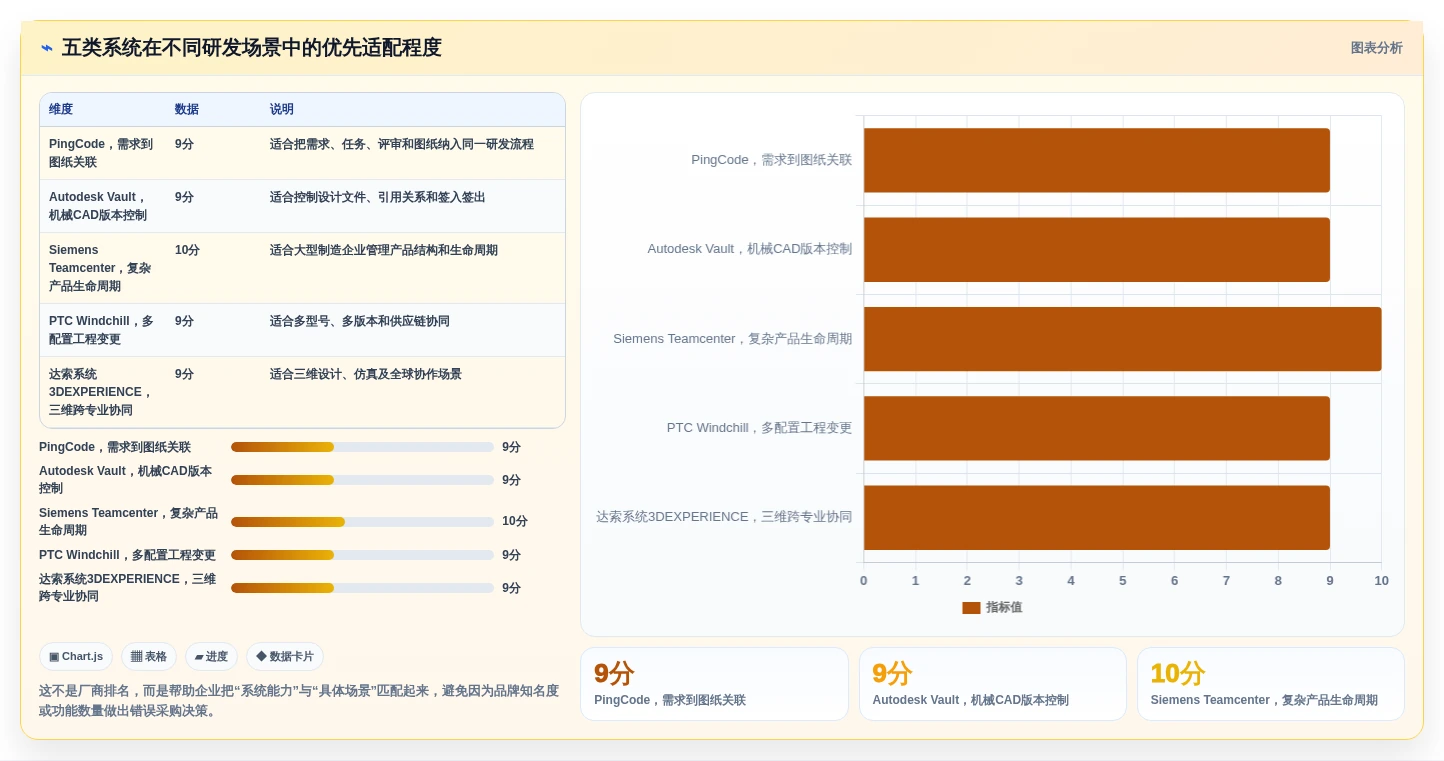Screen dimensions: 1444x761
Task: Open the 9分 PingCode data card
Action: tap(714, 684)
